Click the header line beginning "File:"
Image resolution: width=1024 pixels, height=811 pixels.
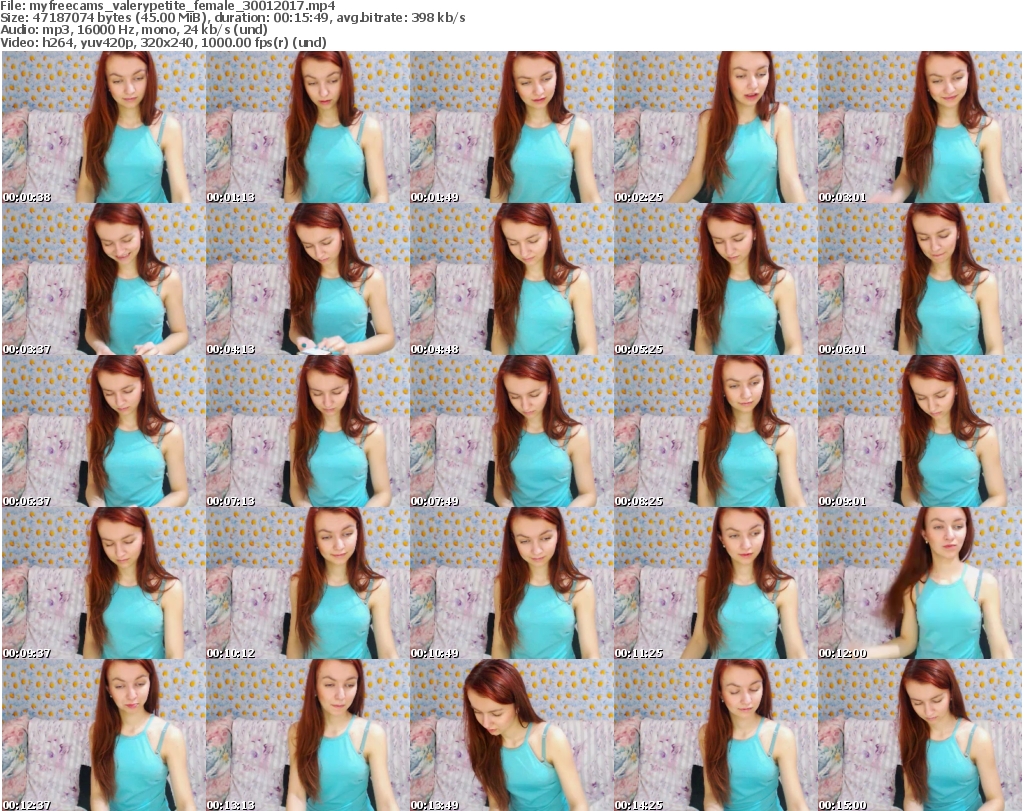coord(168,6)
